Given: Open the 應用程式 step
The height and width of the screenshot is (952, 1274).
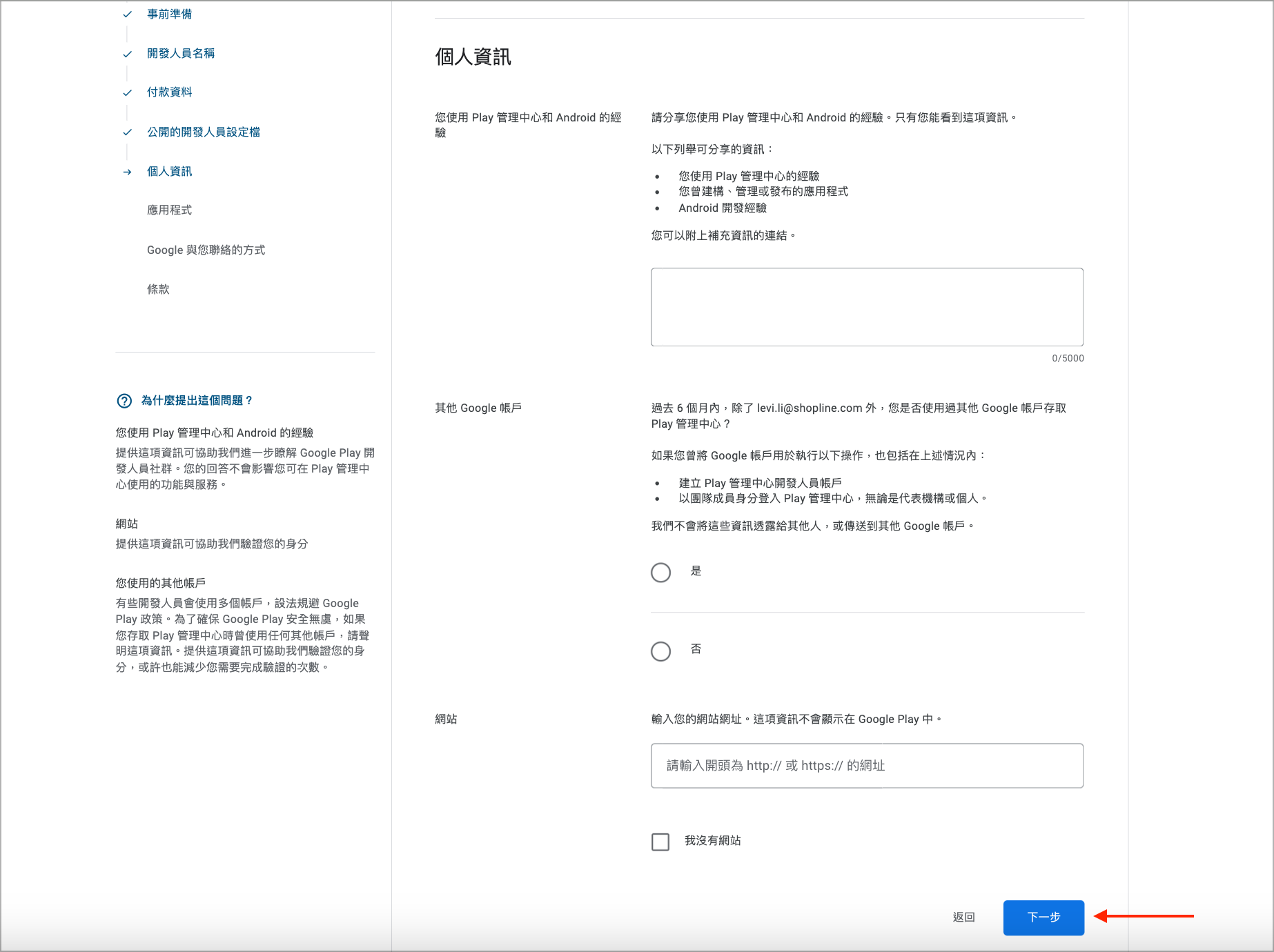Looking at the screenshot, I should [x=169, y=210].
